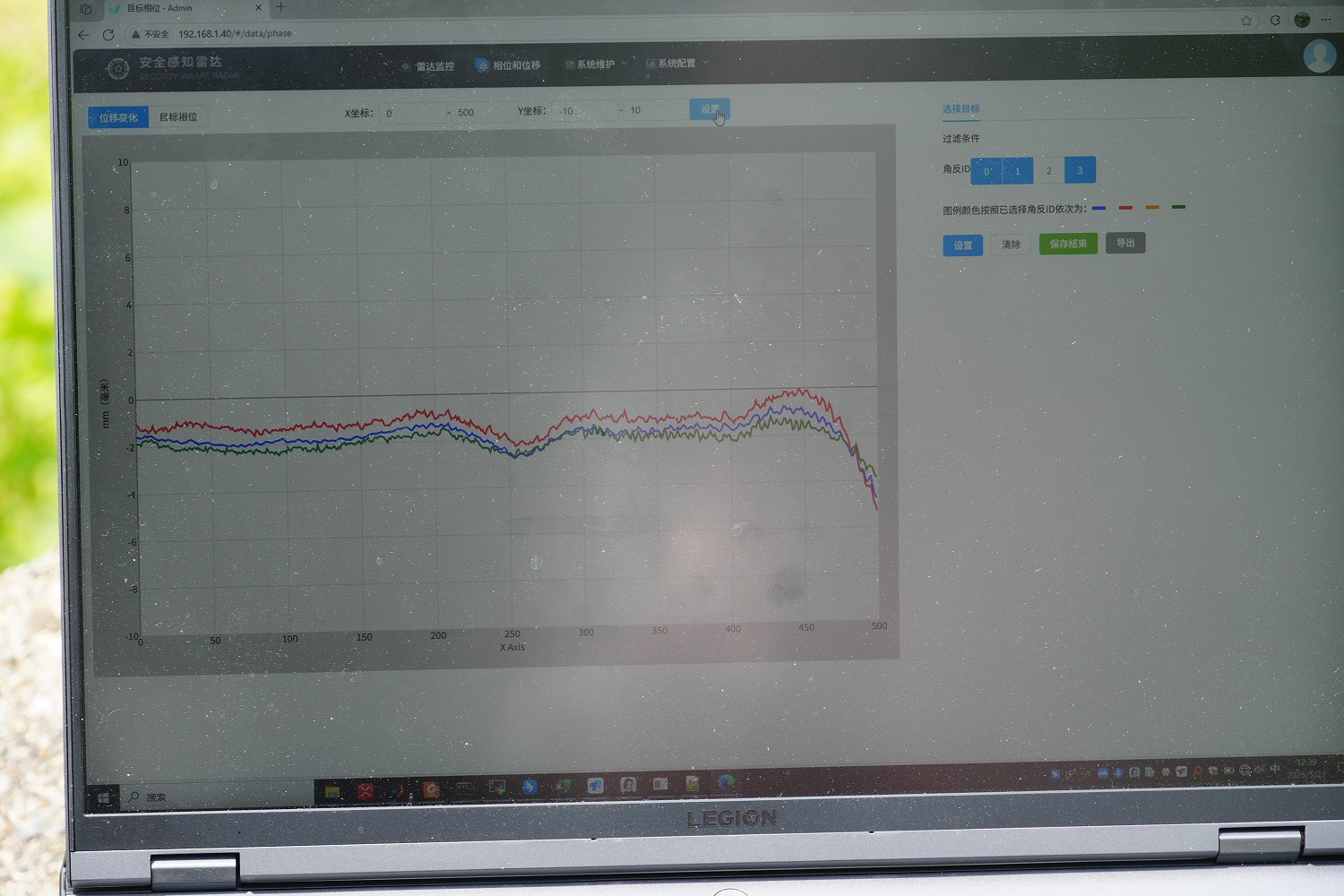Click the browser back arrow
Viewport: 1344px width, 896px height.
tap(83, 35)
